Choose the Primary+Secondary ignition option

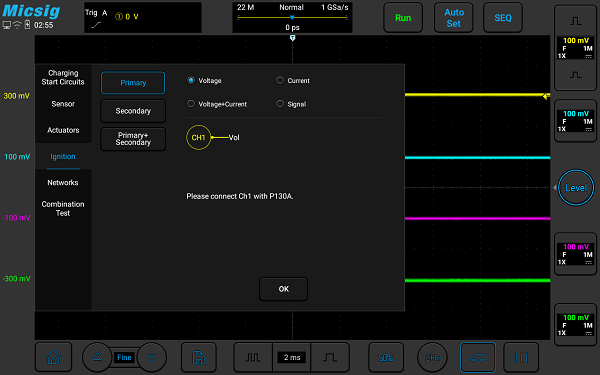[133, 139]
